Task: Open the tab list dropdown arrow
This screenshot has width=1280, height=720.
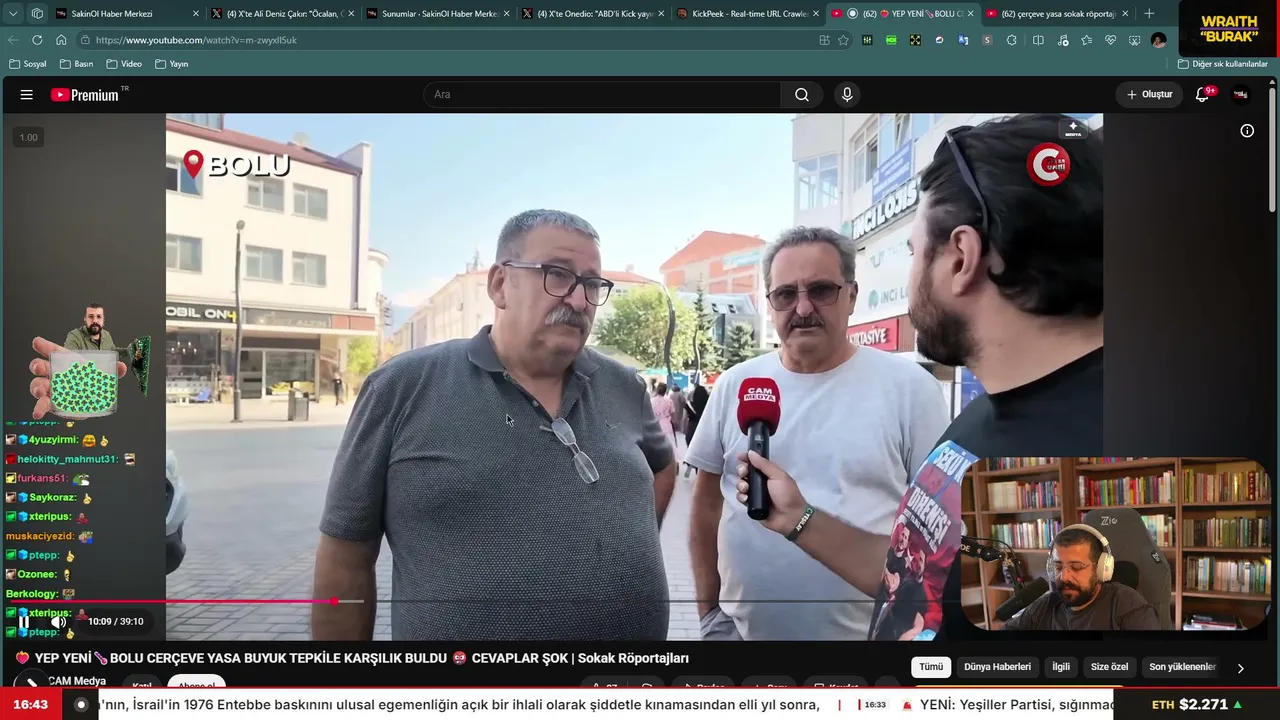Action: 13,14
